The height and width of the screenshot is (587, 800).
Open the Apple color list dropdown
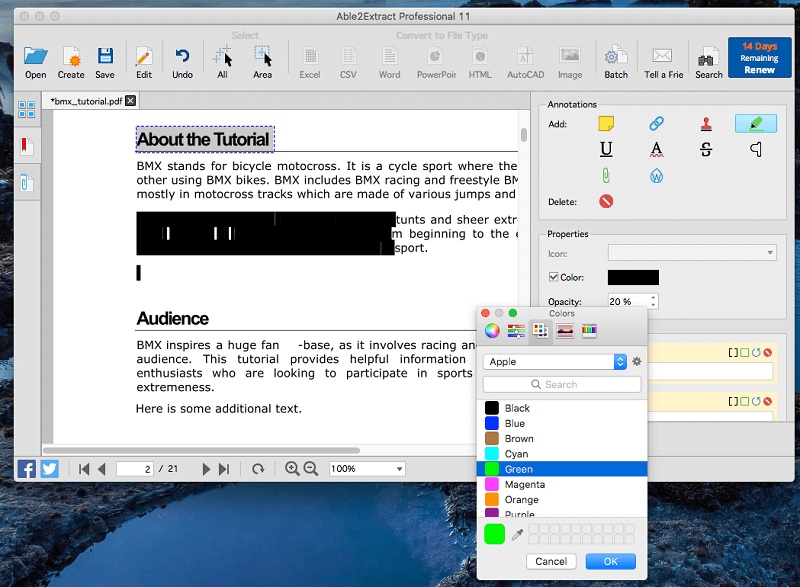point(555,362)
